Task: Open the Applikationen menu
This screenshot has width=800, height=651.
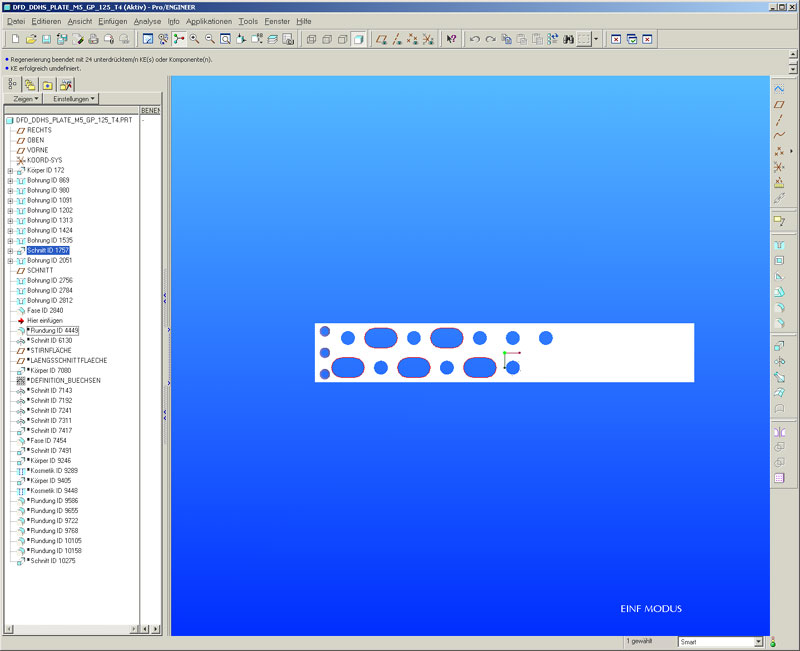Action: click(209, 21)
